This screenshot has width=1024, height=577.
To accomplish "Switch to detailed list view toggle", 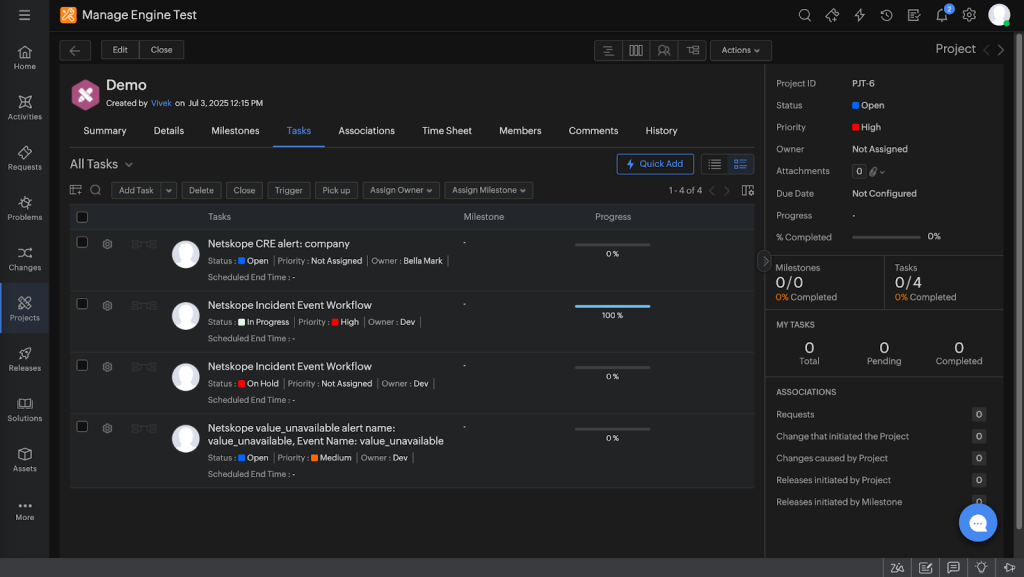I will click(x=740, y=164).
